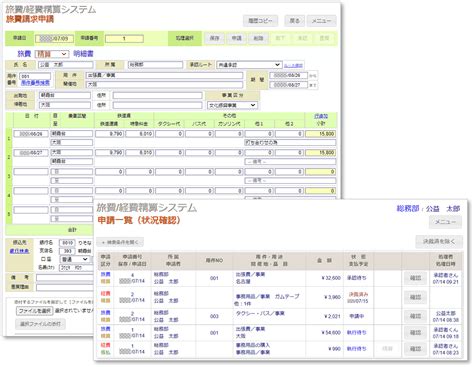Click the 申請番号 yellow input field
The height and width of the screenshot is (367, 474).
pyautogui.click(x=124, y=39)
